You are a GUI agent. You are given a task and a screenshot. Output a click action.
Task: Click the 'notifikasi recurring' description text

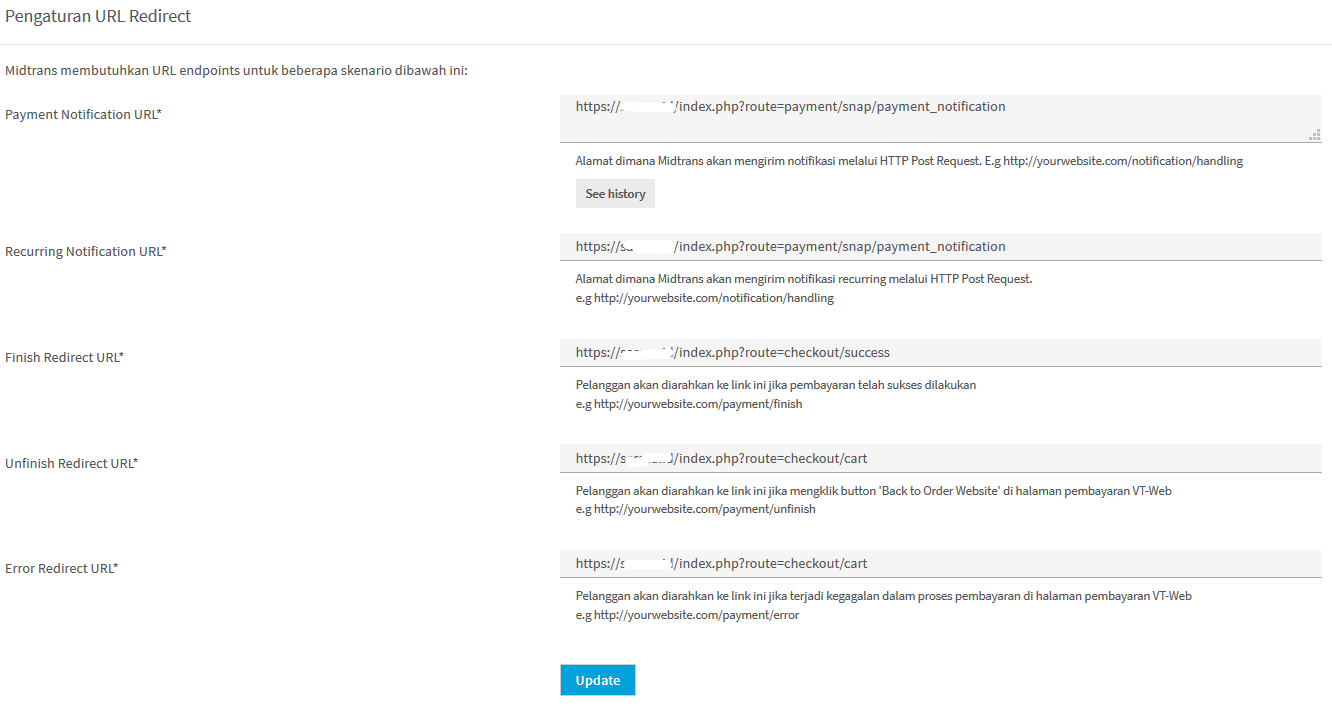coord(803,279)
